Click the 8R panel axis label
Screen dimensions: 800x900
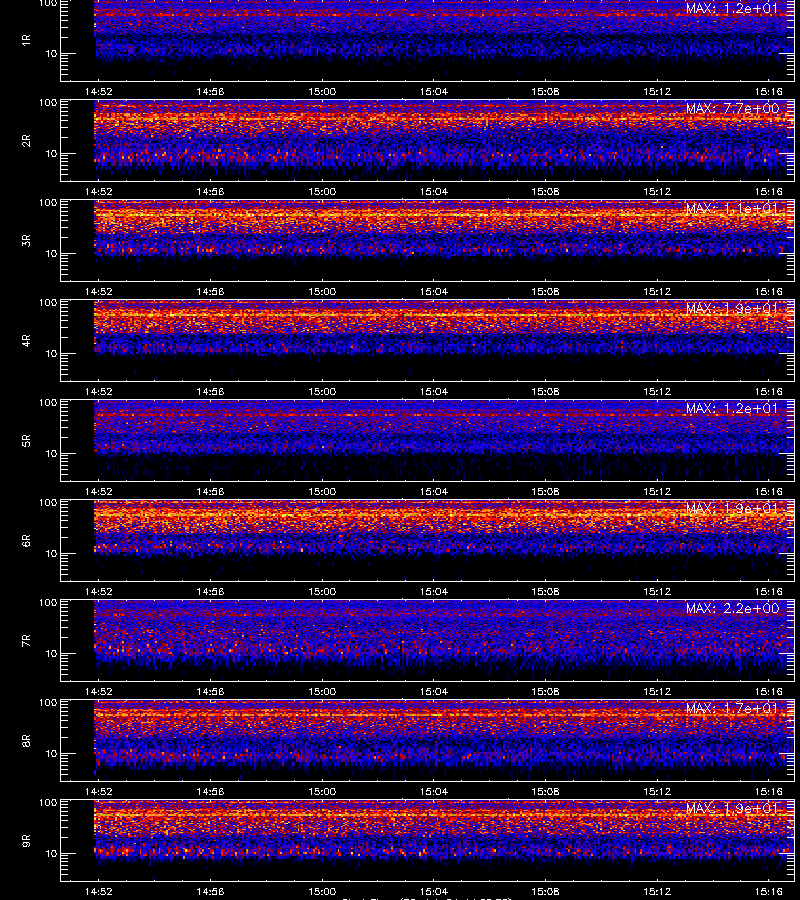point(26,740)
